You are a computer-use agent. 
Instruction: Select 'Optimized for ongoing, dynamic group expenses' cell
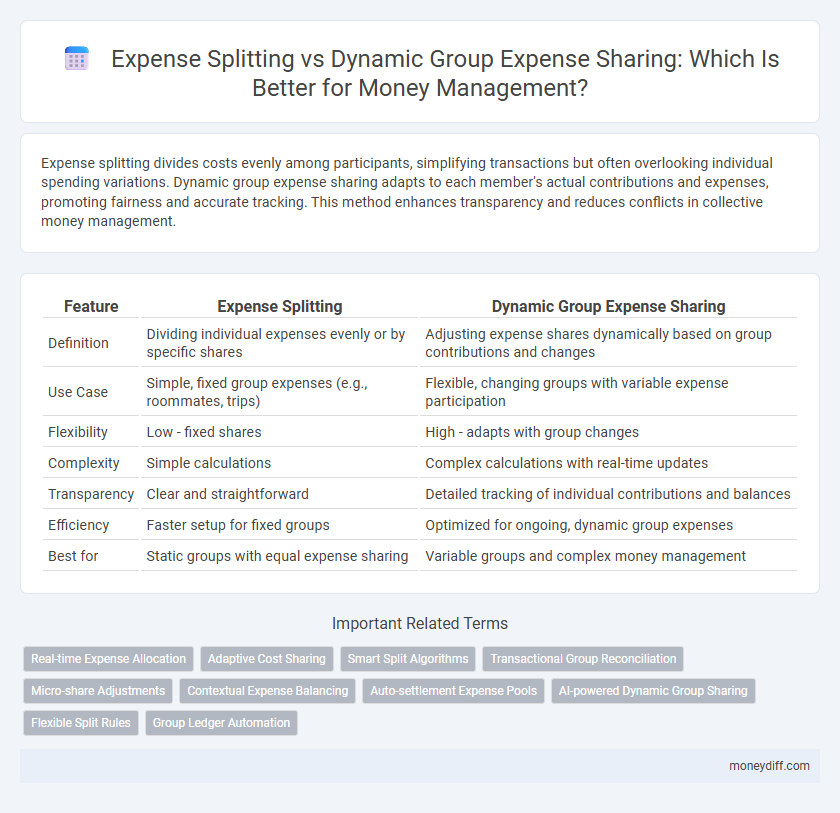(609, 525)
